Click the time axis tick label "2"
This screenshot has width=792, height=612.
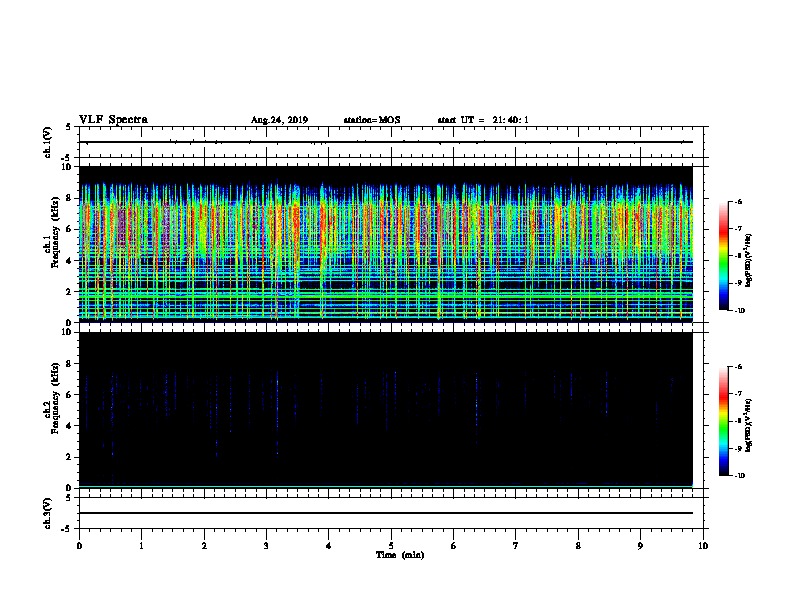[x=204, y=546]
